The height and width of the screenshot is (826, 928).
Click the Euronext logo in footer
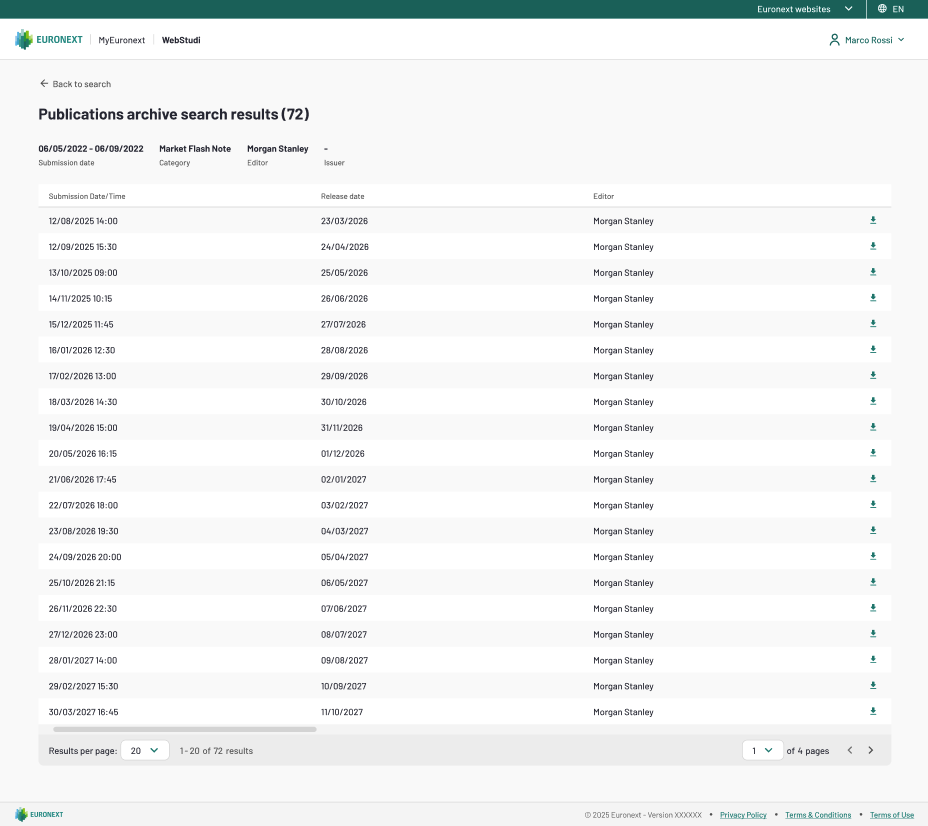click(x=39, y=815)
